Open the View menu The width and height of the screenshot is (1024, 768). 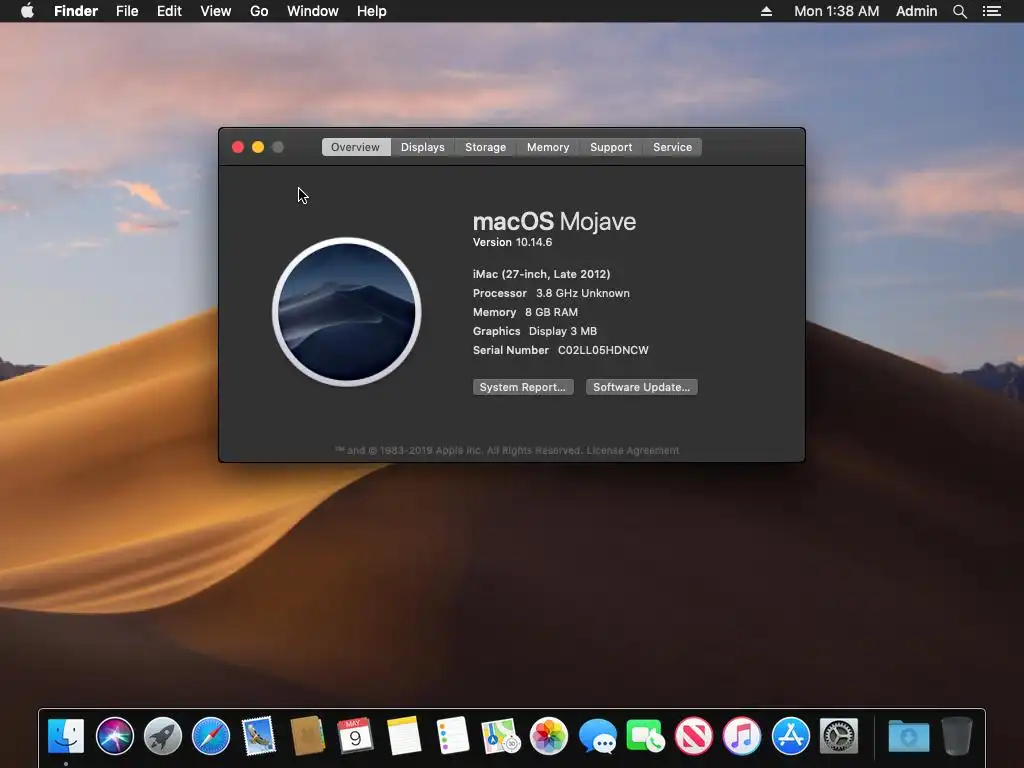216,11
